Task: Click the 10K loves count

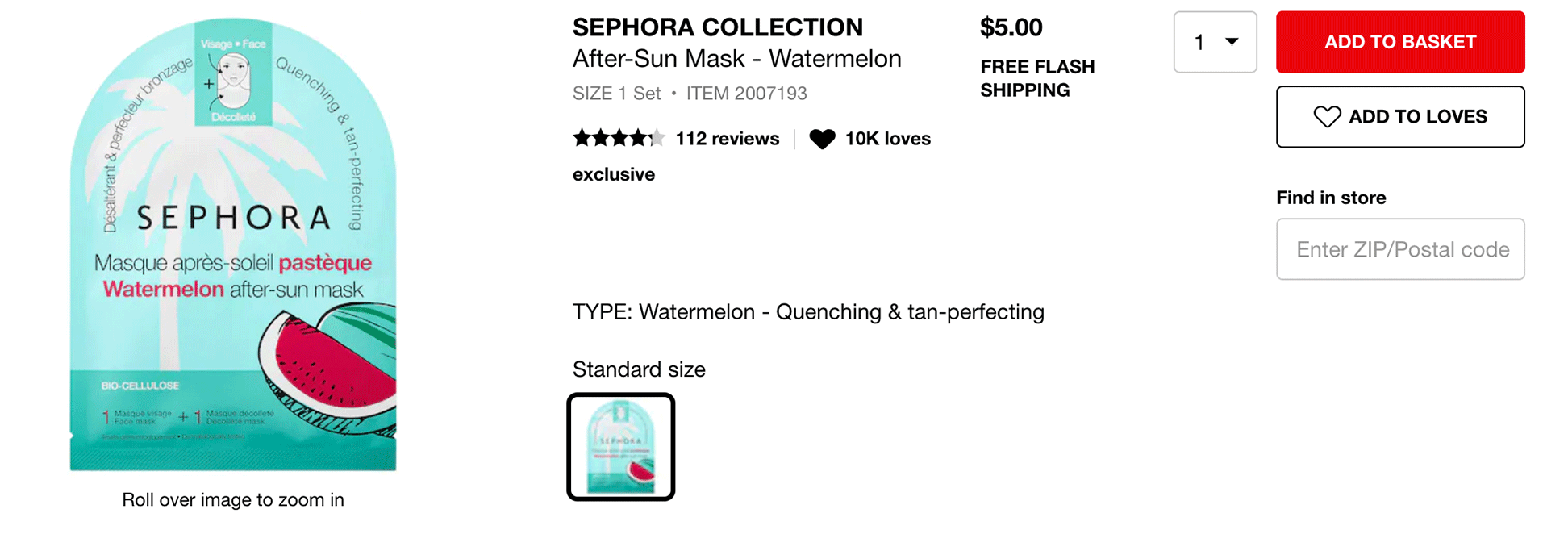Action: point(888,139)
